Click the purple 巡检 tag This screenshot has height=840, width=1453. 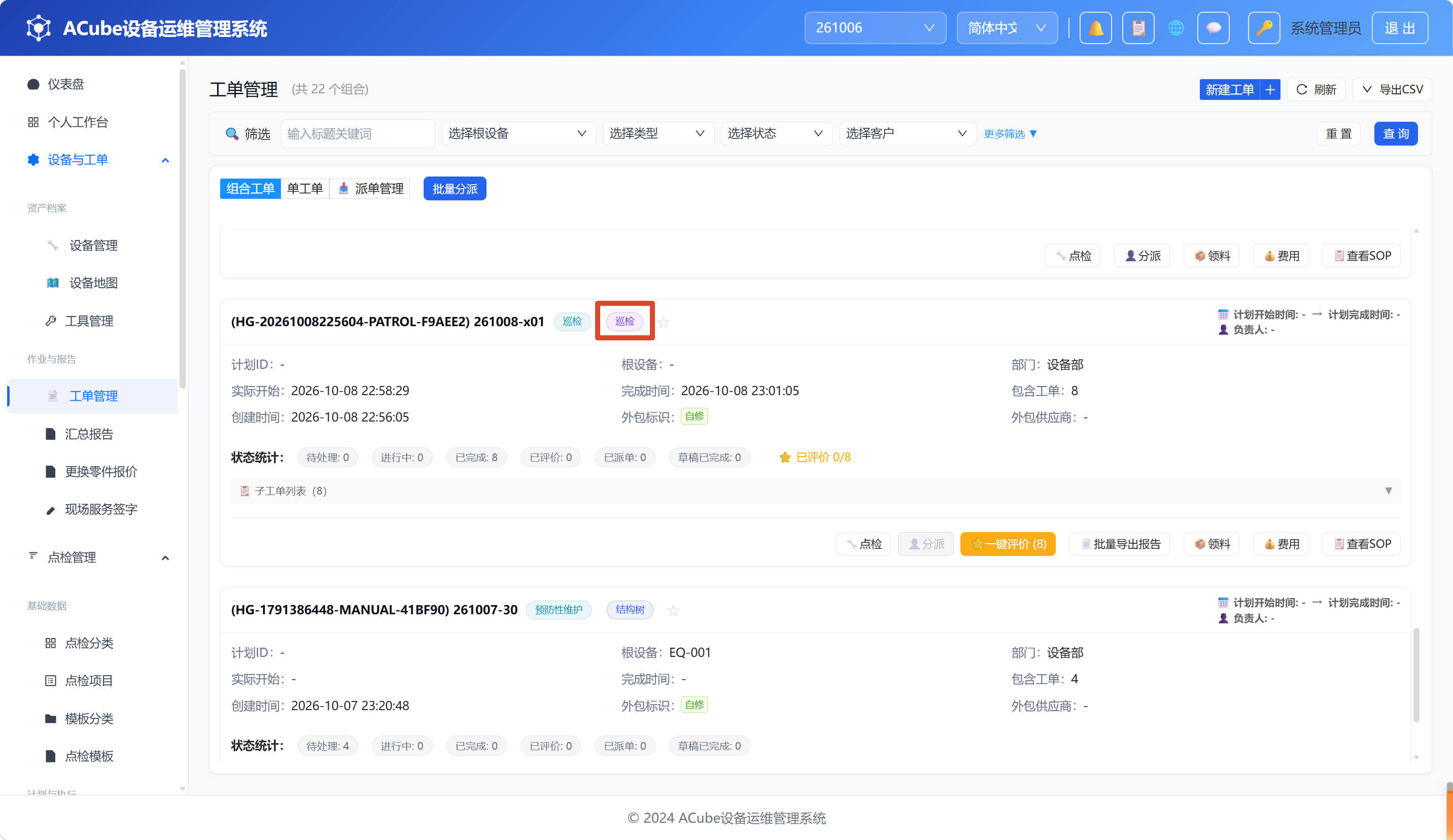625,321
